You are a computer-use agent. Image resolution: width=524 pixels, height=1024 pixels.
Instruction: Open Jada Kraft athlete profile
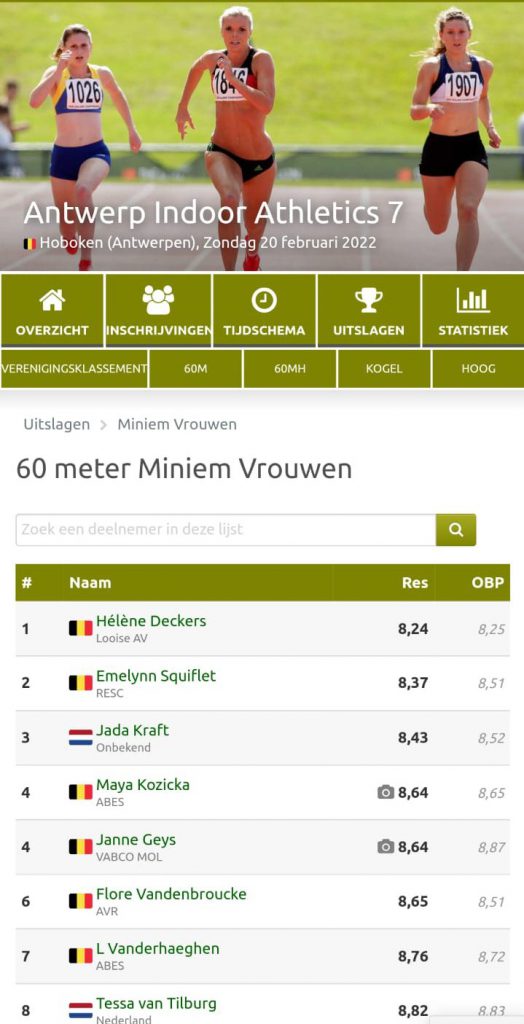(132, 730)
